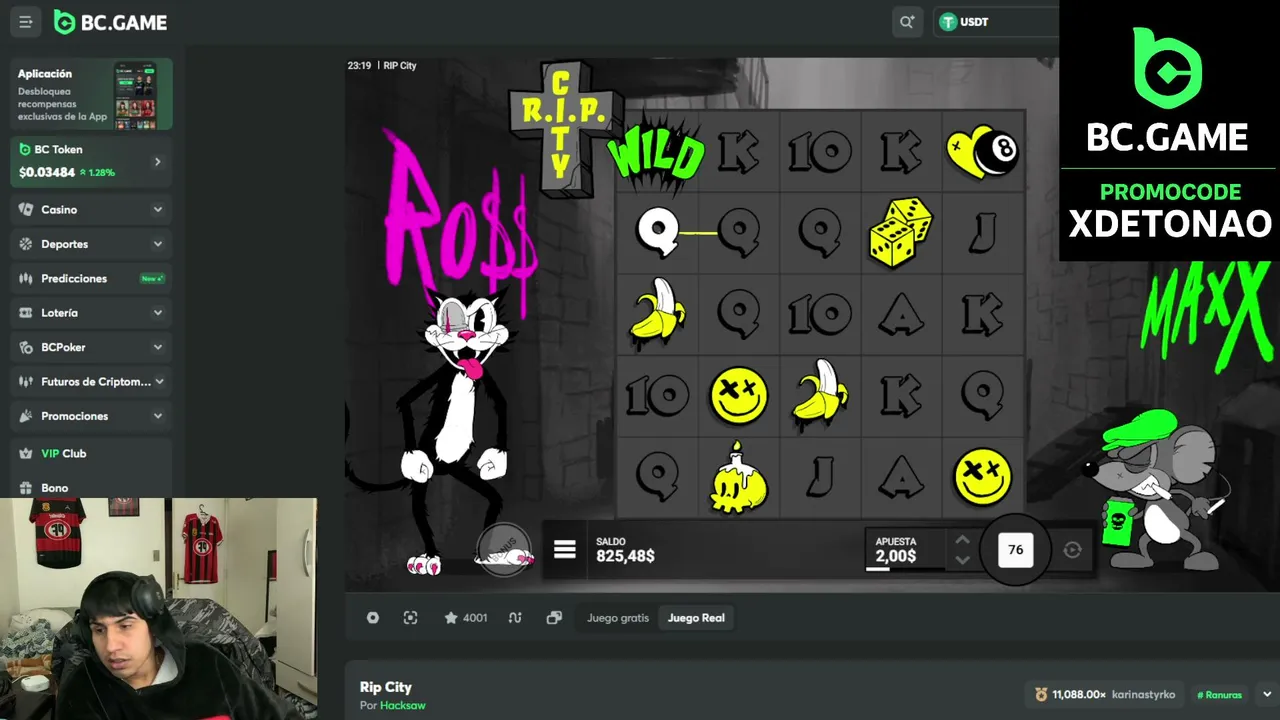Click the medal icon next to 11,088.00×
The height and width of the screenshot is (720, 1280).
(1041, 694)
